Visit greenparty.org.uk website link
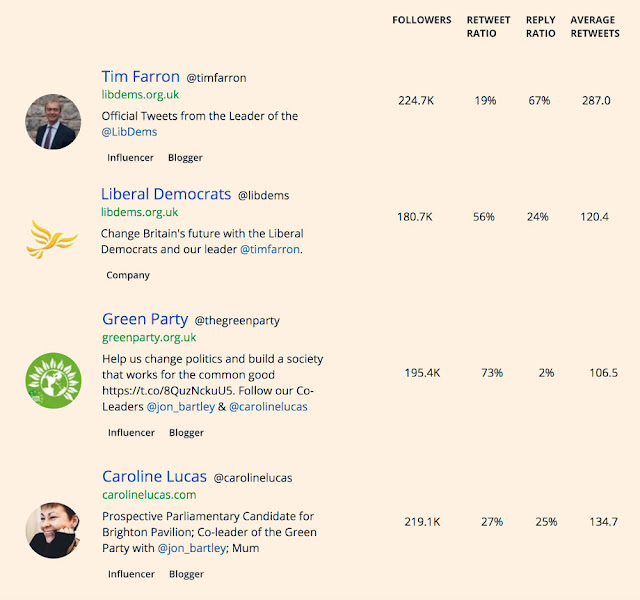The height and width of the screenshot is (600, 640). coord(149,338)
